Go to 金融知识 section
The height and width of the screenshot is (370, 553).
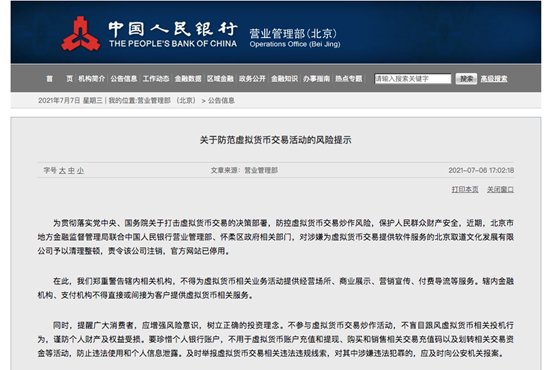284,79
